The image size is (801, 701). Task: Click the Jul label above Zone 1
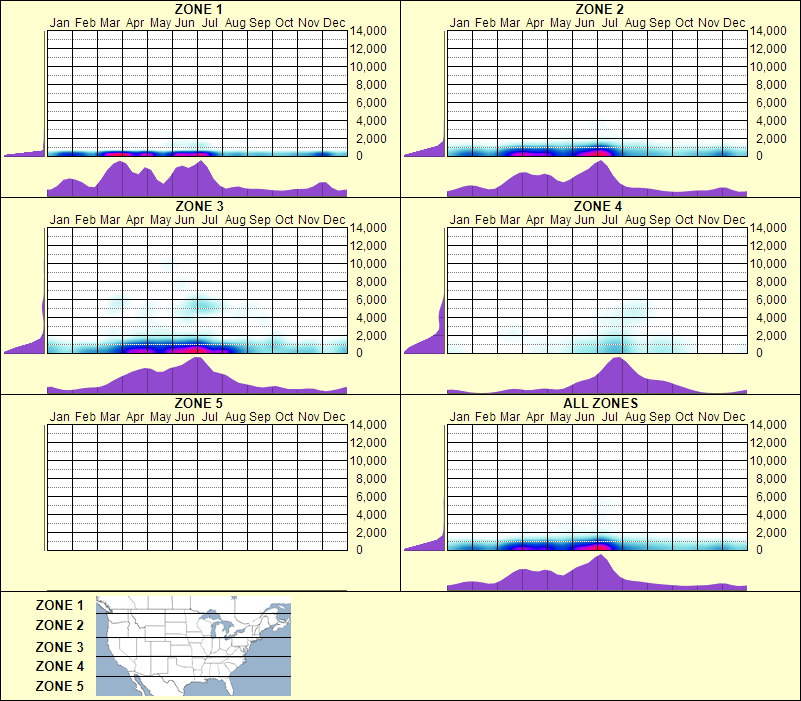pos(209,23)
